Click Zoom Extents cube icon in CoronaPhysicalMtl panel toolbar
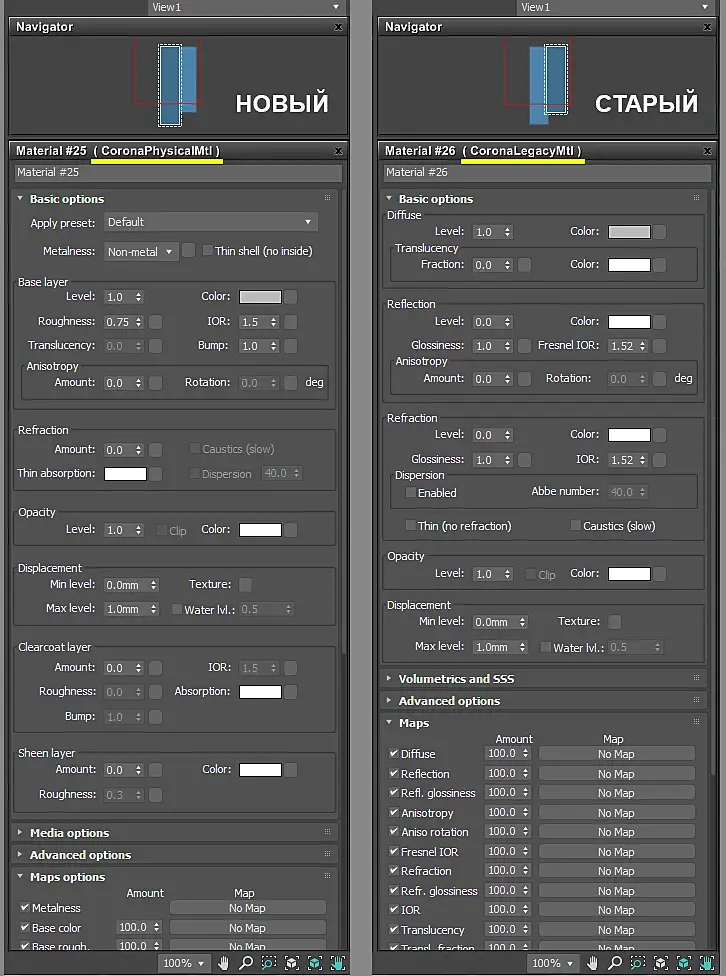Viewport: 726px width, 976px height. (x=291, y=963)
